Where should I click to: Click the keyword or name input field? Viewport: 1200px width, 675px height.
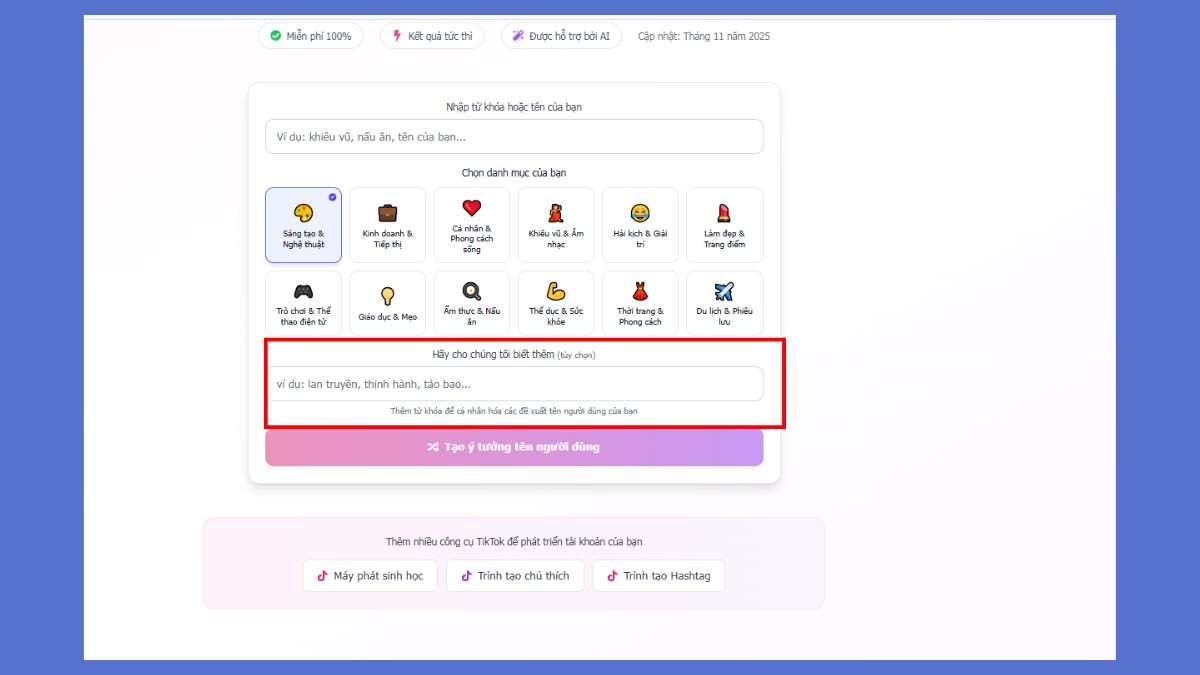pyautogui.click(x=514, y=137)
